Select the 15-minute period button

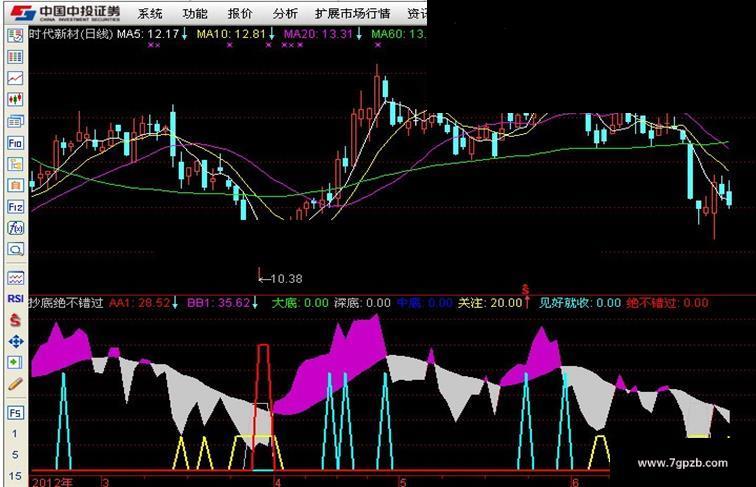(x=14, y=476)
